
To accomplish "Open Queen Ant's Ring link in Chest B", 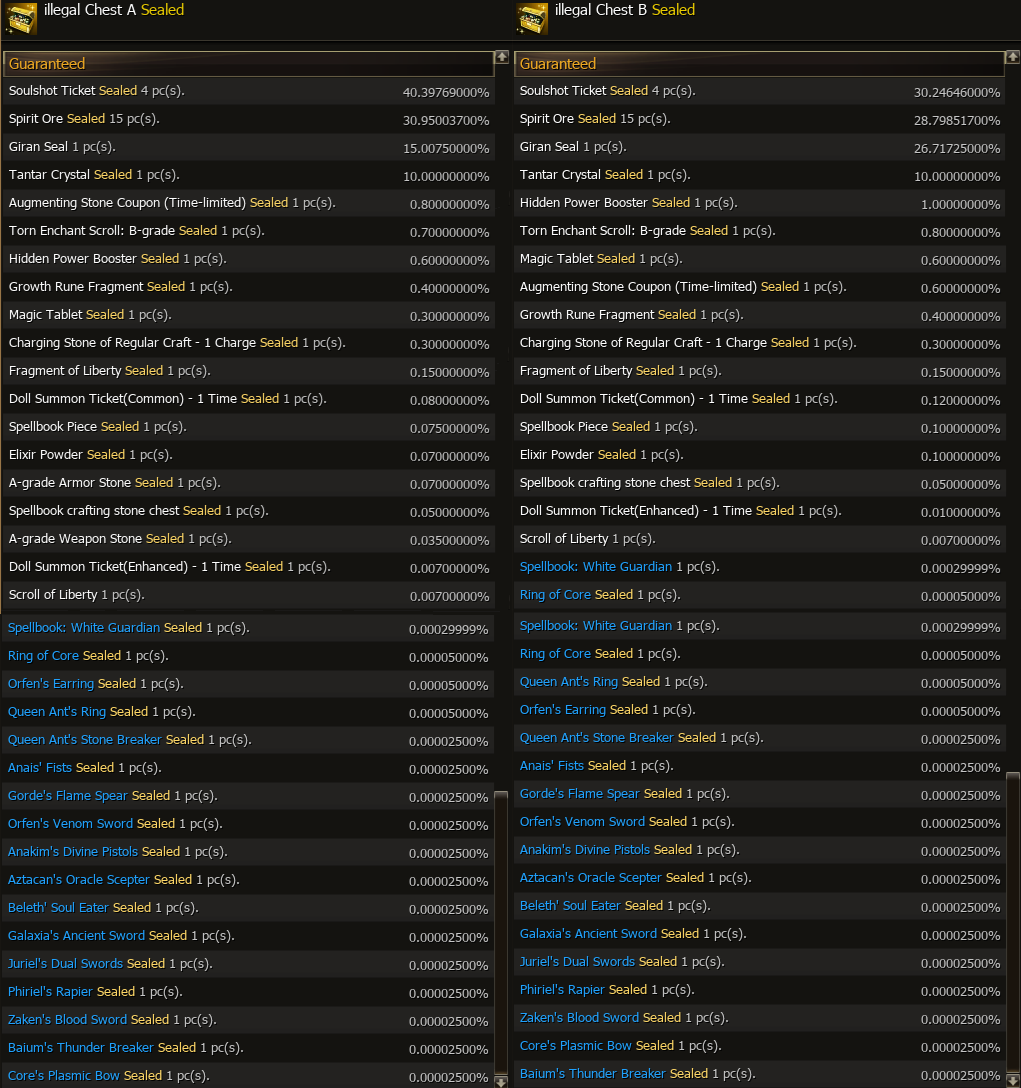I will click(x=568, y=682).
